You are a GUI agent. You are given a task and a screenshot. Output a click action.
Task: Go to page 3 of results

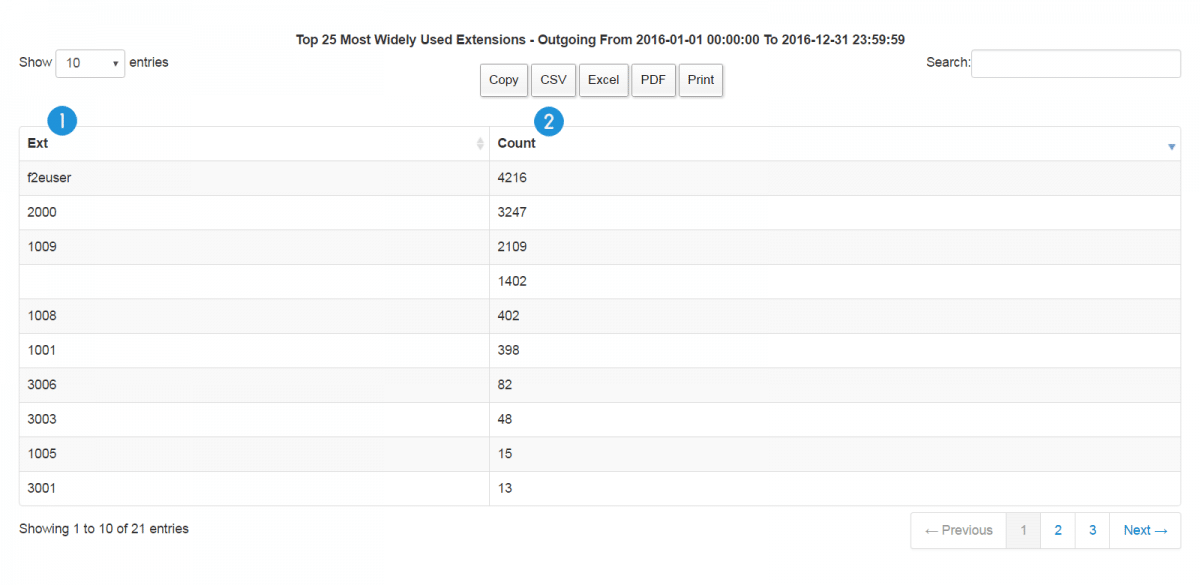pos(1092,530)
